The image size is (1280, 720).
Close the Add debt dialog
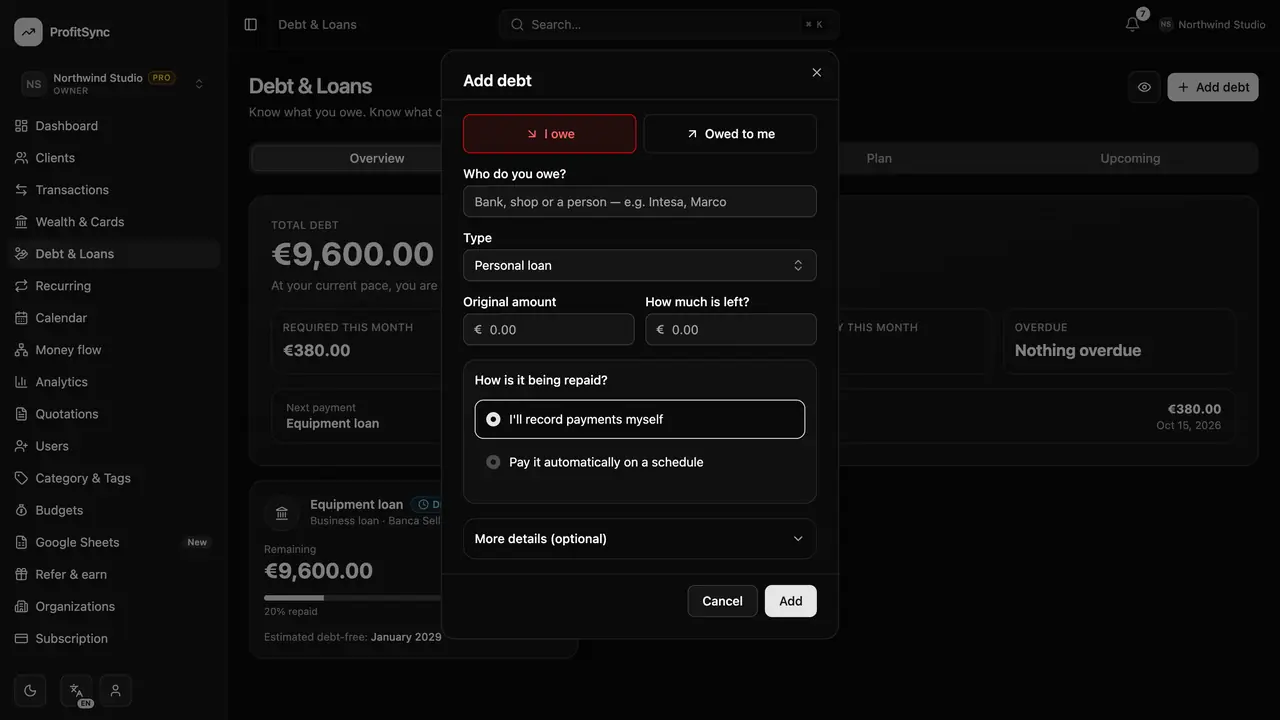click(817, 72)
